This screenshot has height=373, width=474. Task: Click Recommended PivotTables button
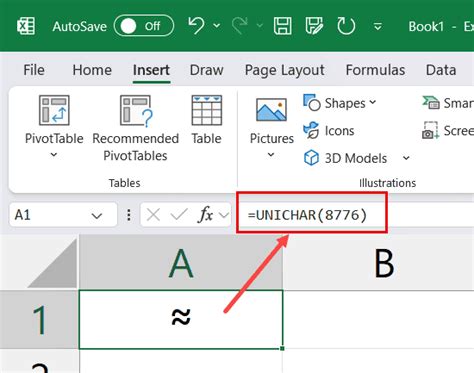pos(136,129)
